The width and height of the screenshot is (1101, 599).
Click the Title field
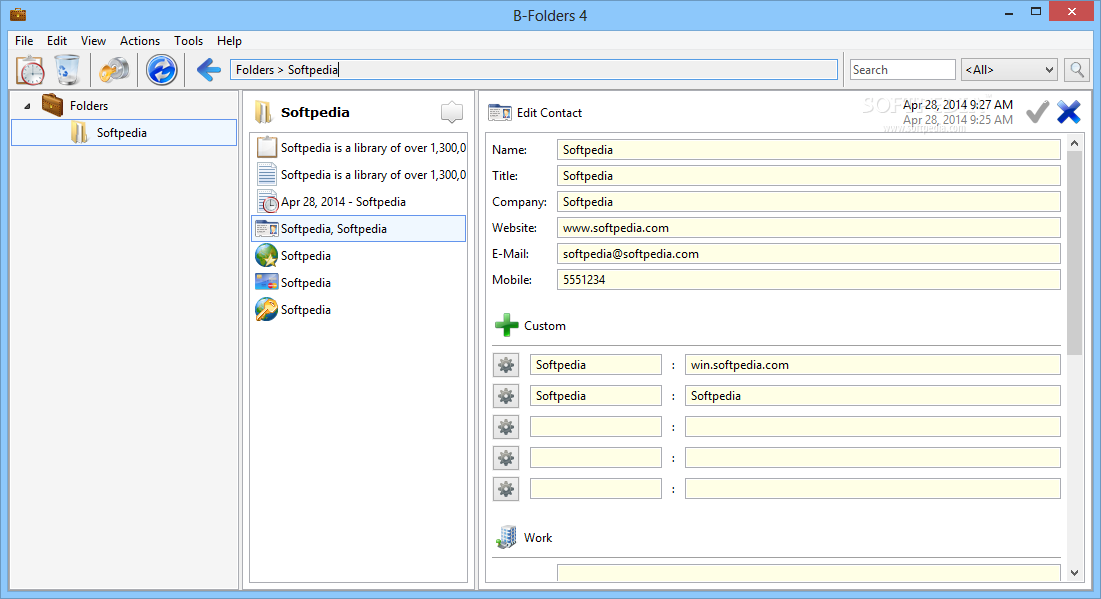[x=808, y=176]
